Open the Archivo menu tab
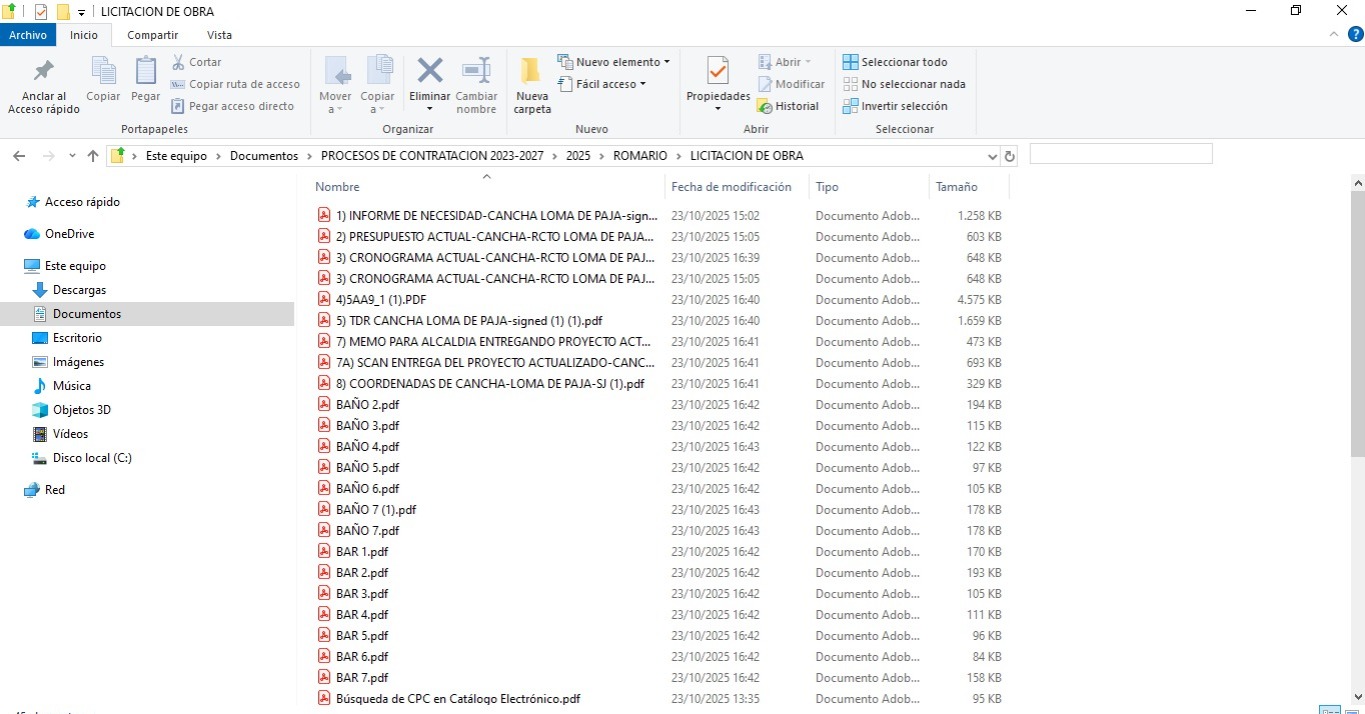 coord(28,35)
